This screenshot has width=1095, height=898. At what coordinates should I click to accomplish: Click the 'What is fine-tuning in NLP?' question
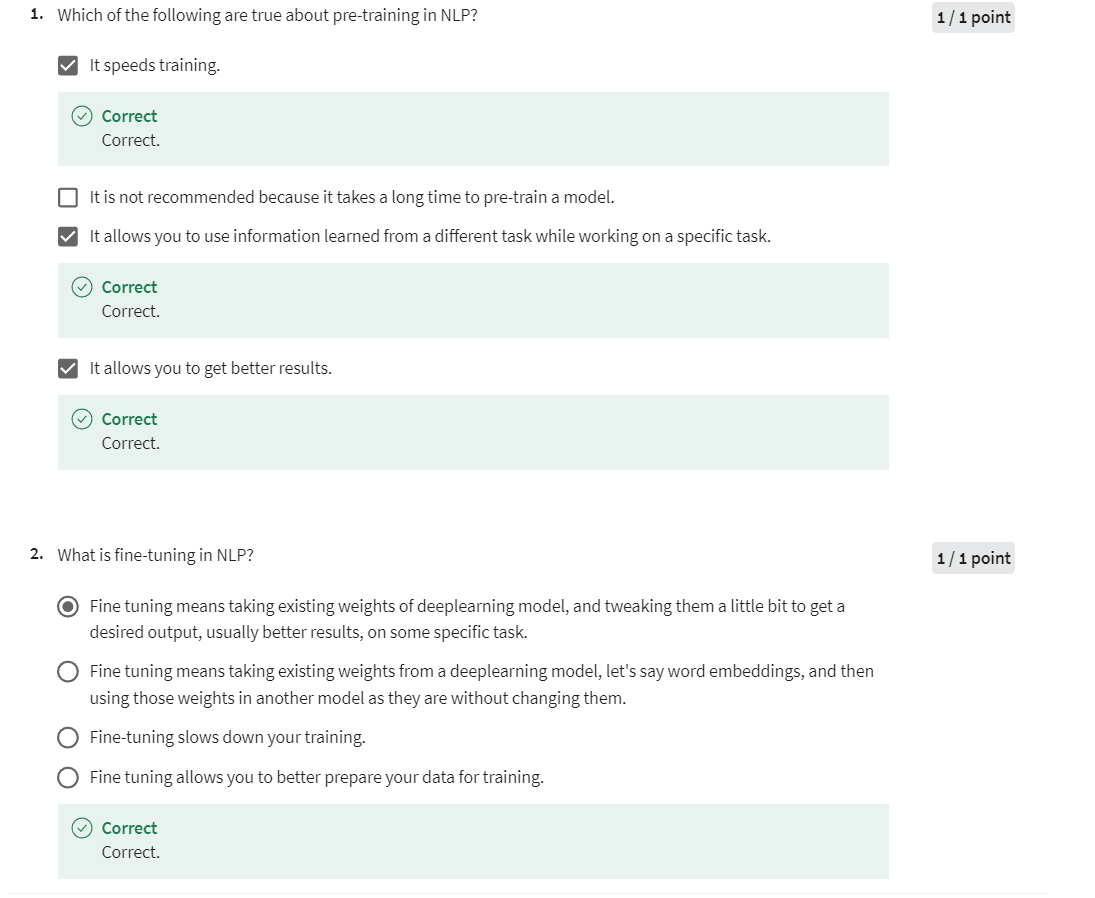tap(155, 555)
